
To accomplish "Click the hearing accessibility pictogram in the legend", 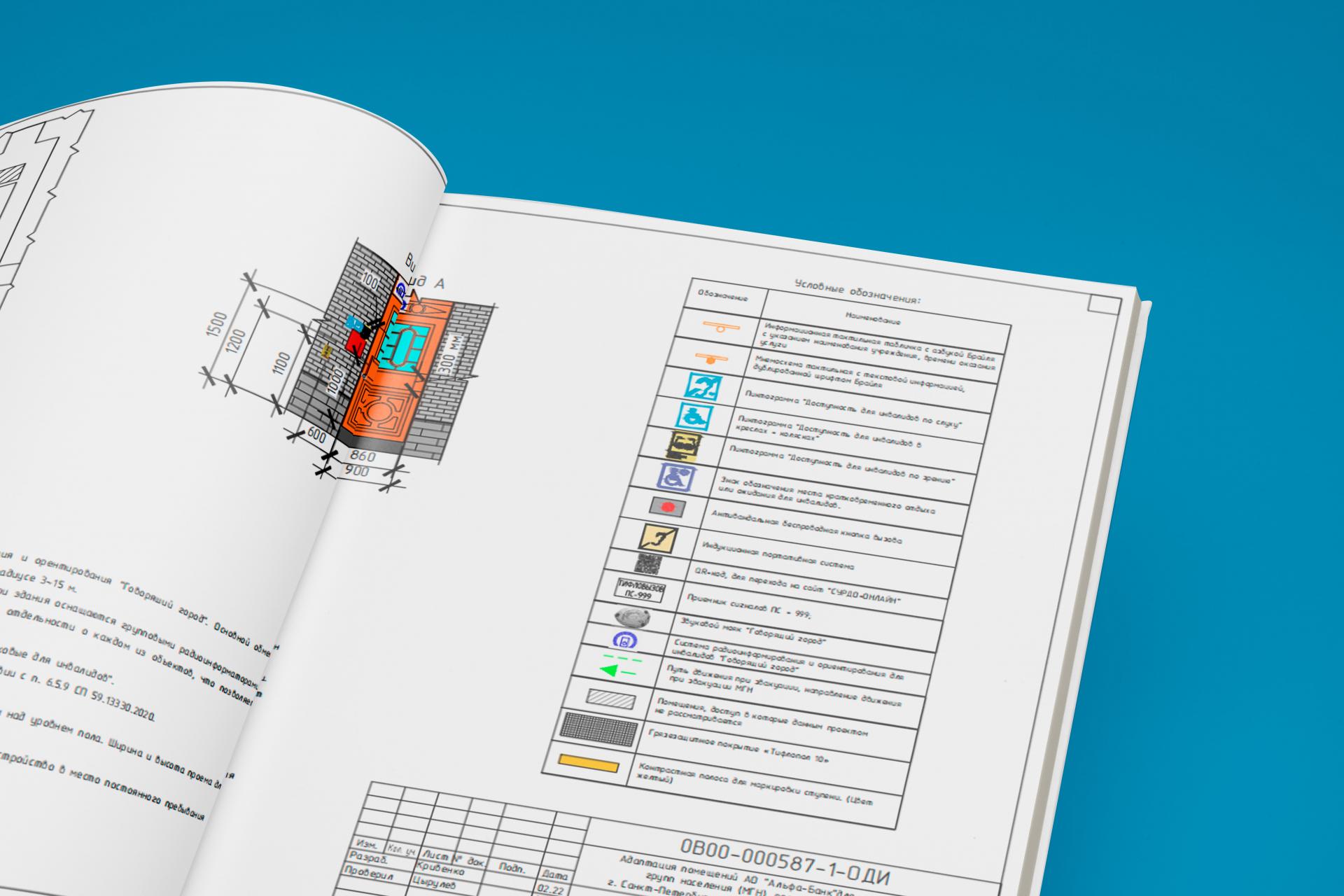I will pos(703,386).
